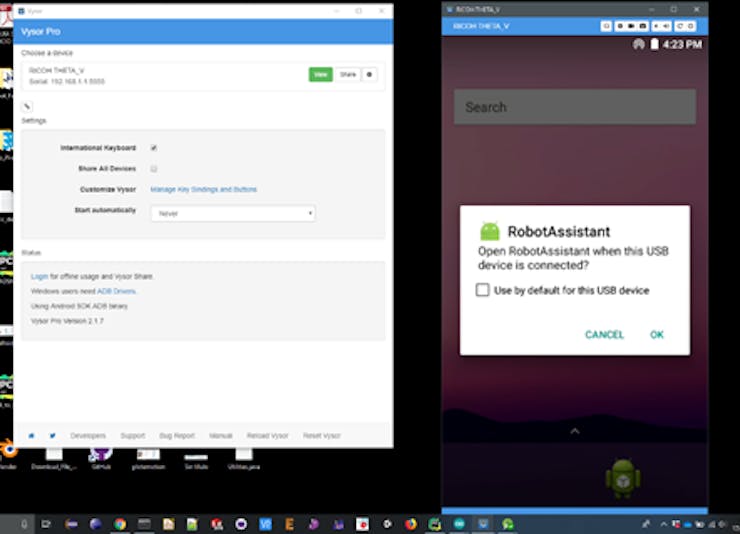Click OK in the RobotAssistant dialog
This screenshot has width=740, height=534.
point(656,334)
